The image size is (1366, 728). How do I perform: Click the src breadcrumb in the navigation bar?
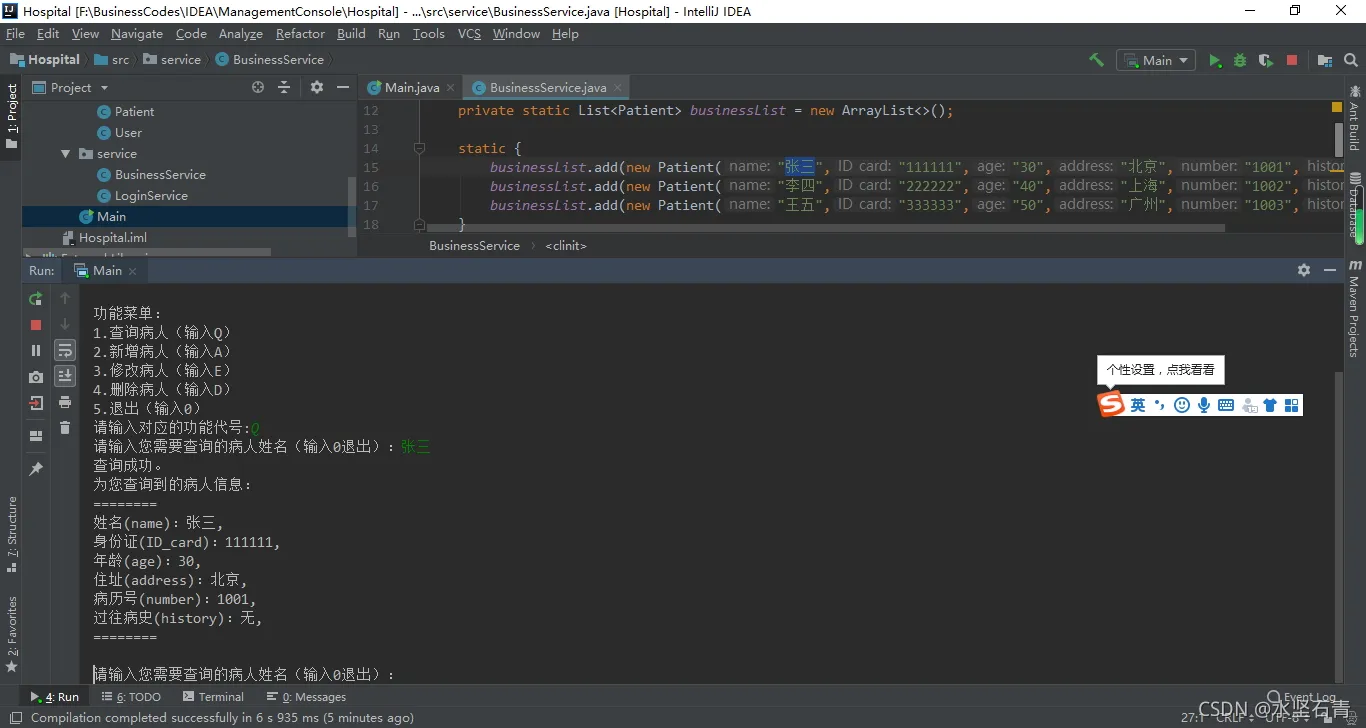pyautogui.click(x=111, y=60)
